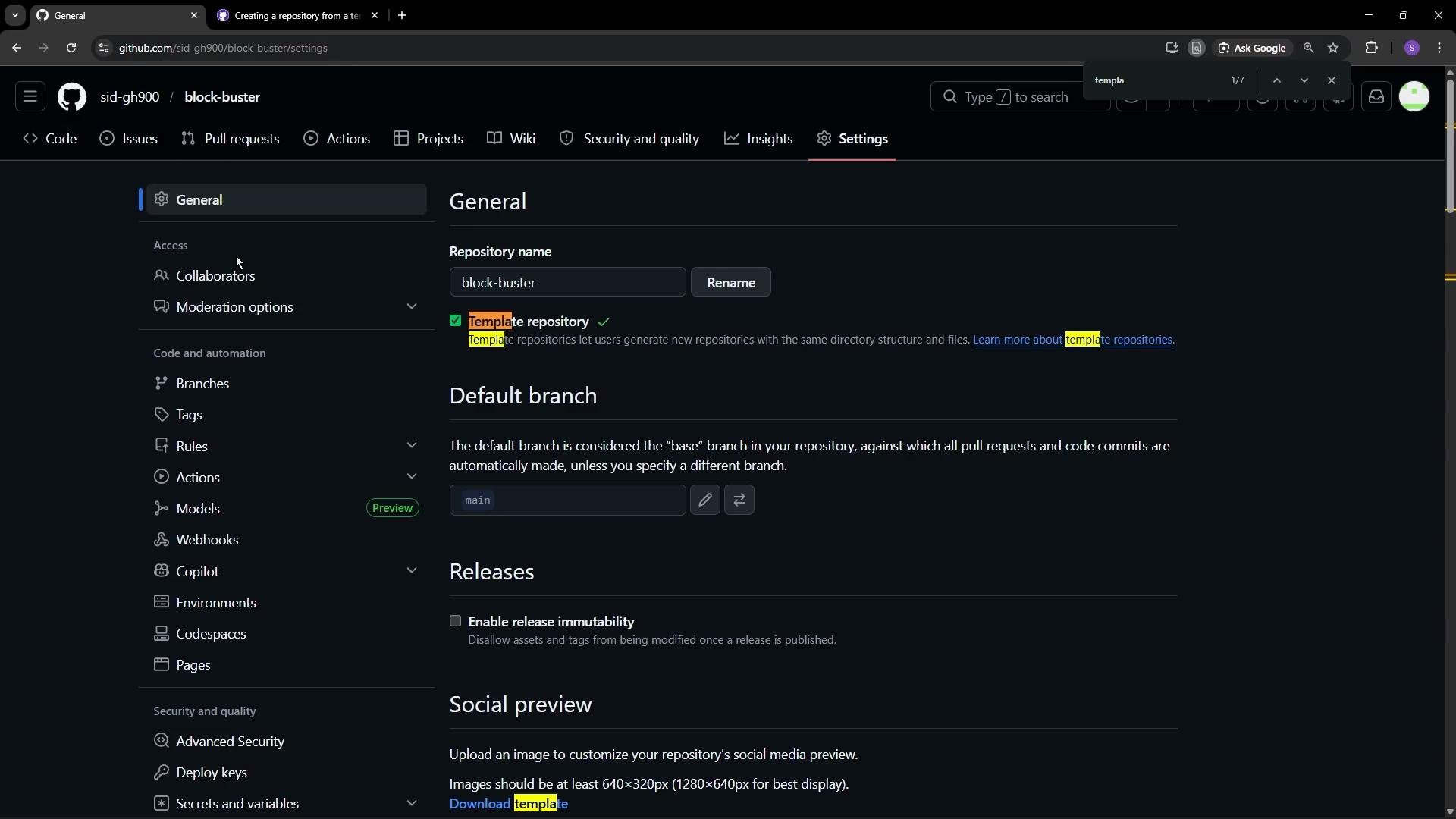Go to GitHub home via Octocat logo
The width and height of the screenshot is (1456, 819).
coord(72,96)
